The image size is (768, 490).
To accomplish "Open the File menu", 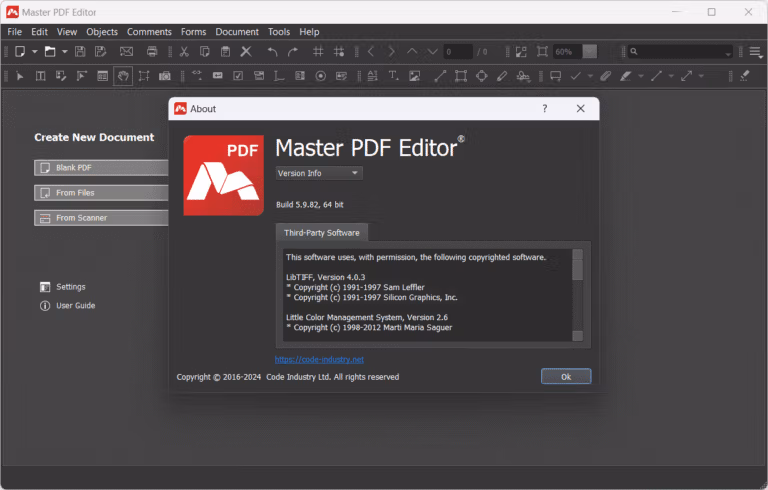I will pos(14,32).
